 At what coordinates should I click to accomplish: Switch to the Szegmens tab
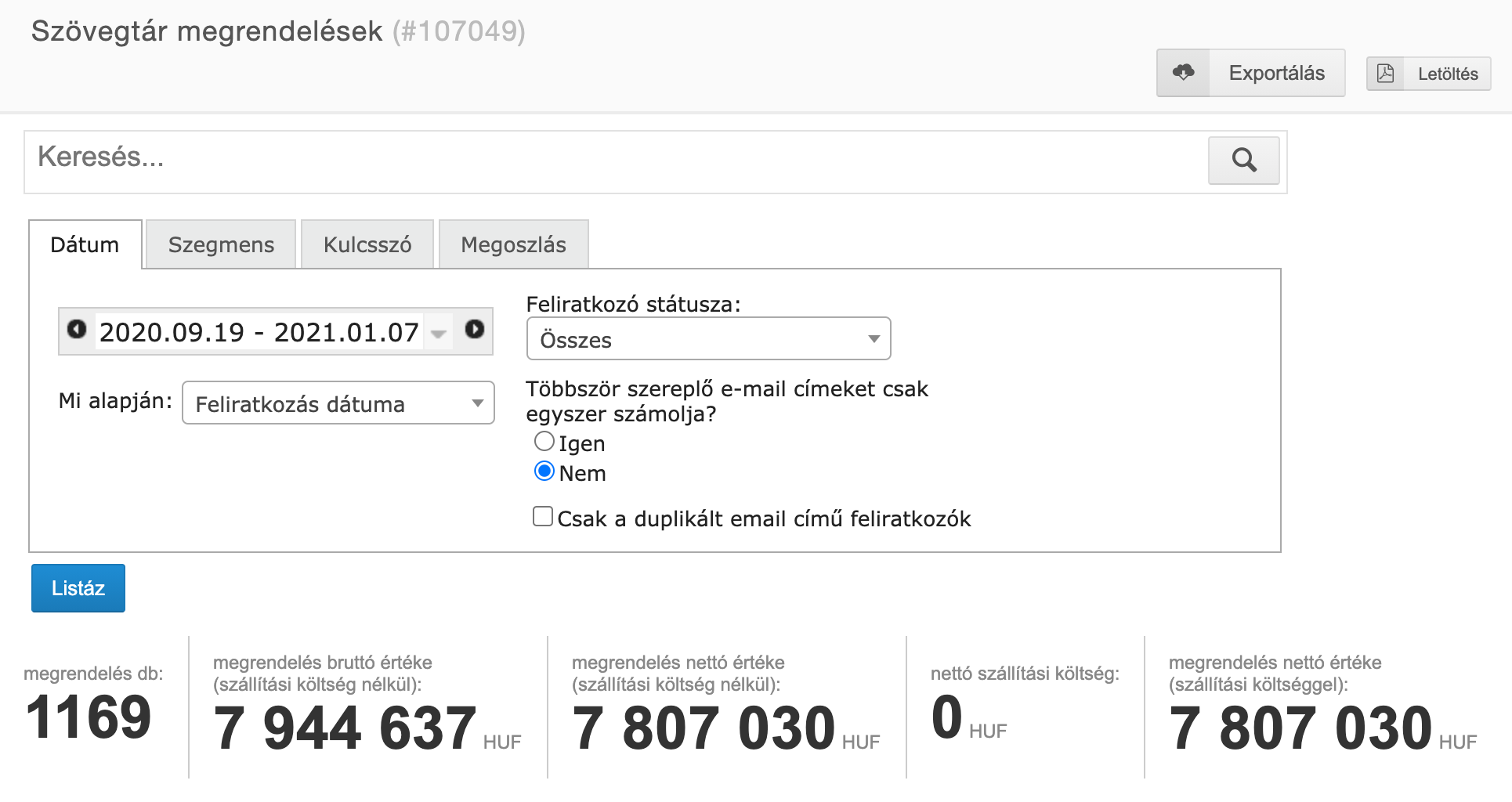[x=221, y=244]
